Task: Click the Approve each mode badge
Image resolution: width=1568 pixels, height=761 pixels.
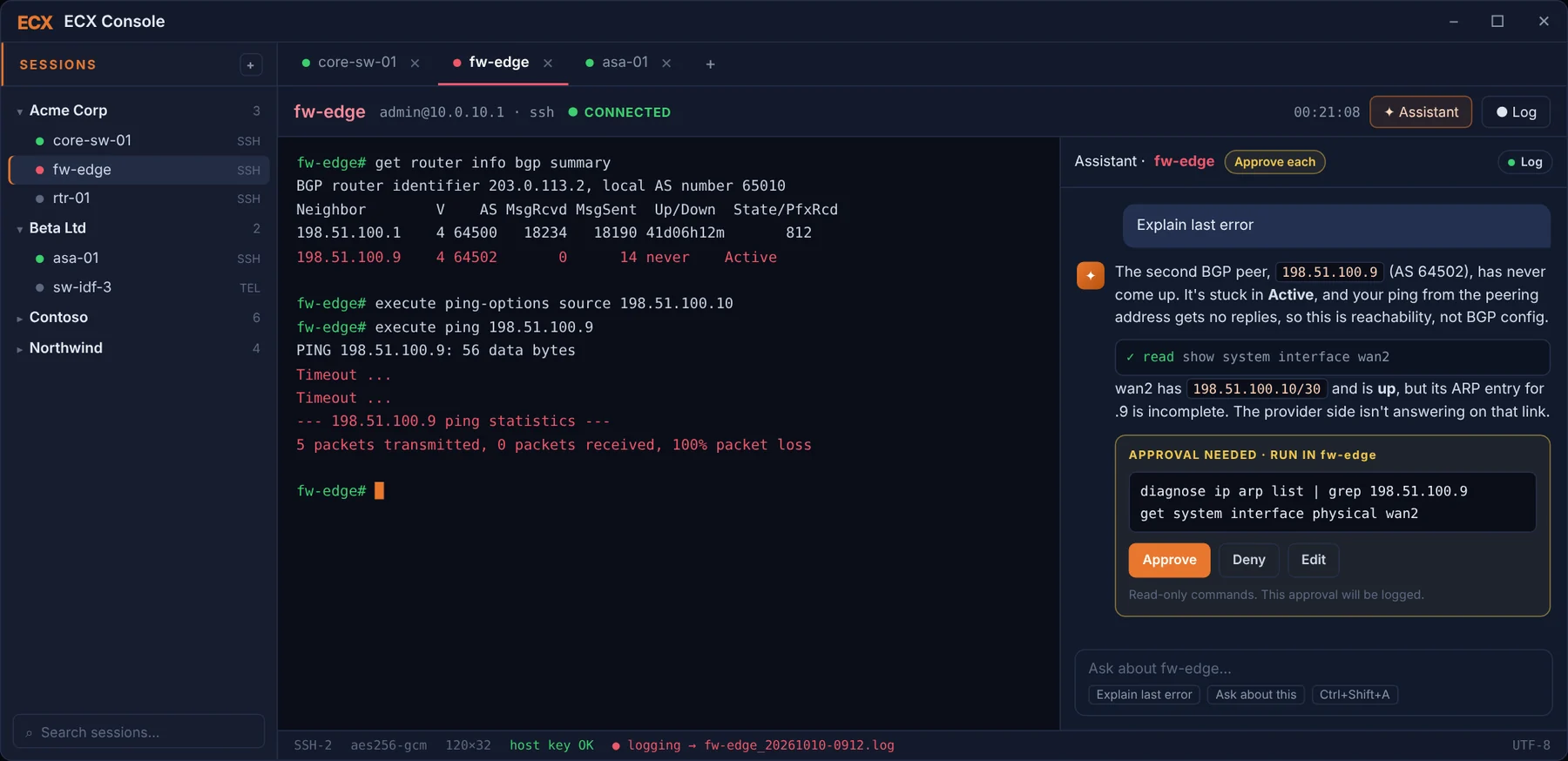Action: pos(1274,162)
